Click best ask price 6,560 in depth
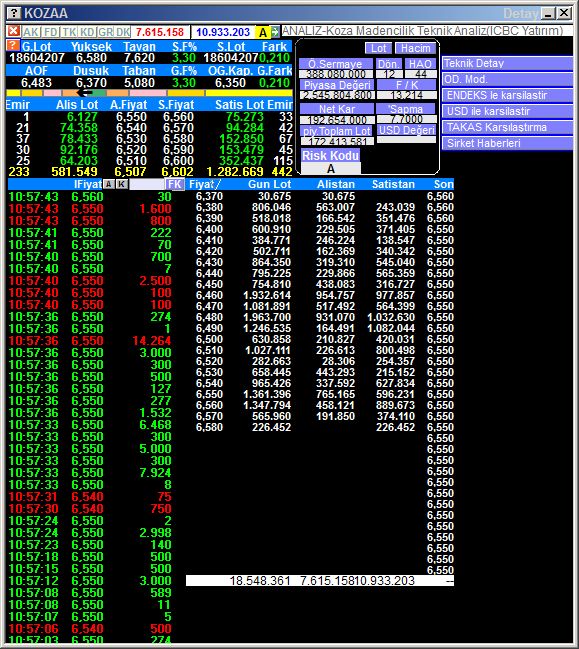 178,117
